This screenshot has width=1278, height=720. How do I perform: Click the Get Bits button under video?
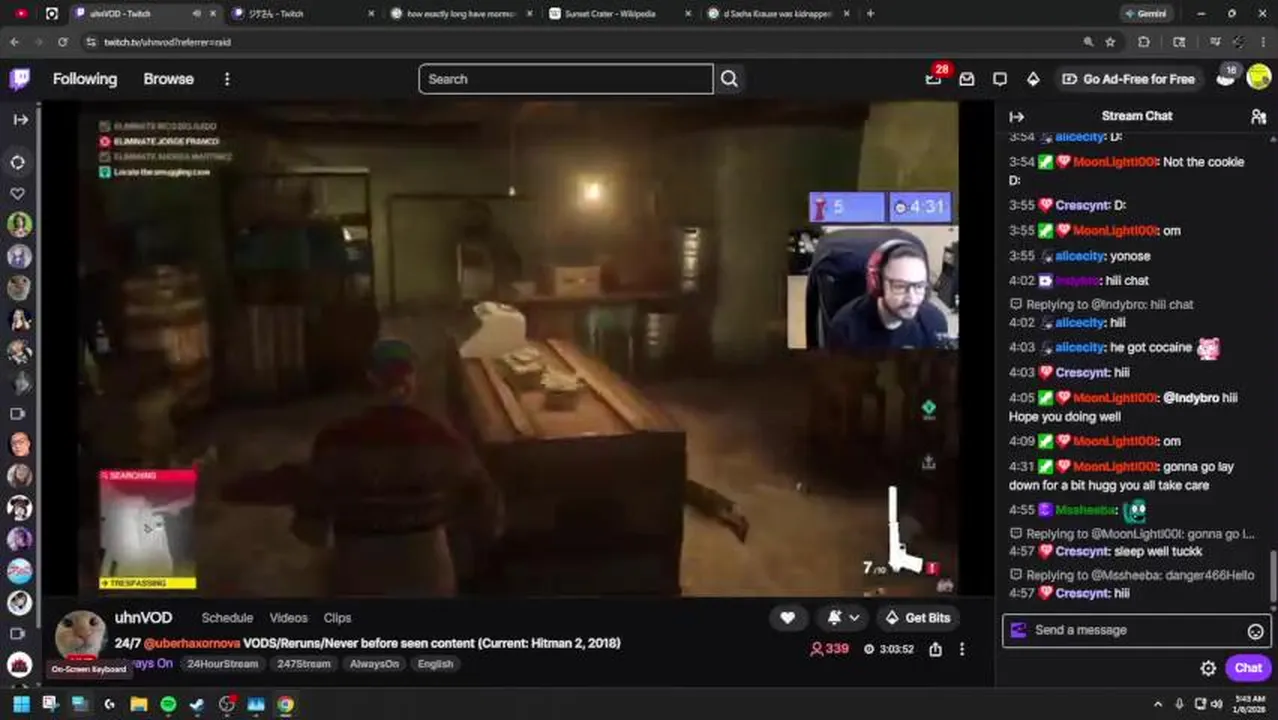[918, 618]
